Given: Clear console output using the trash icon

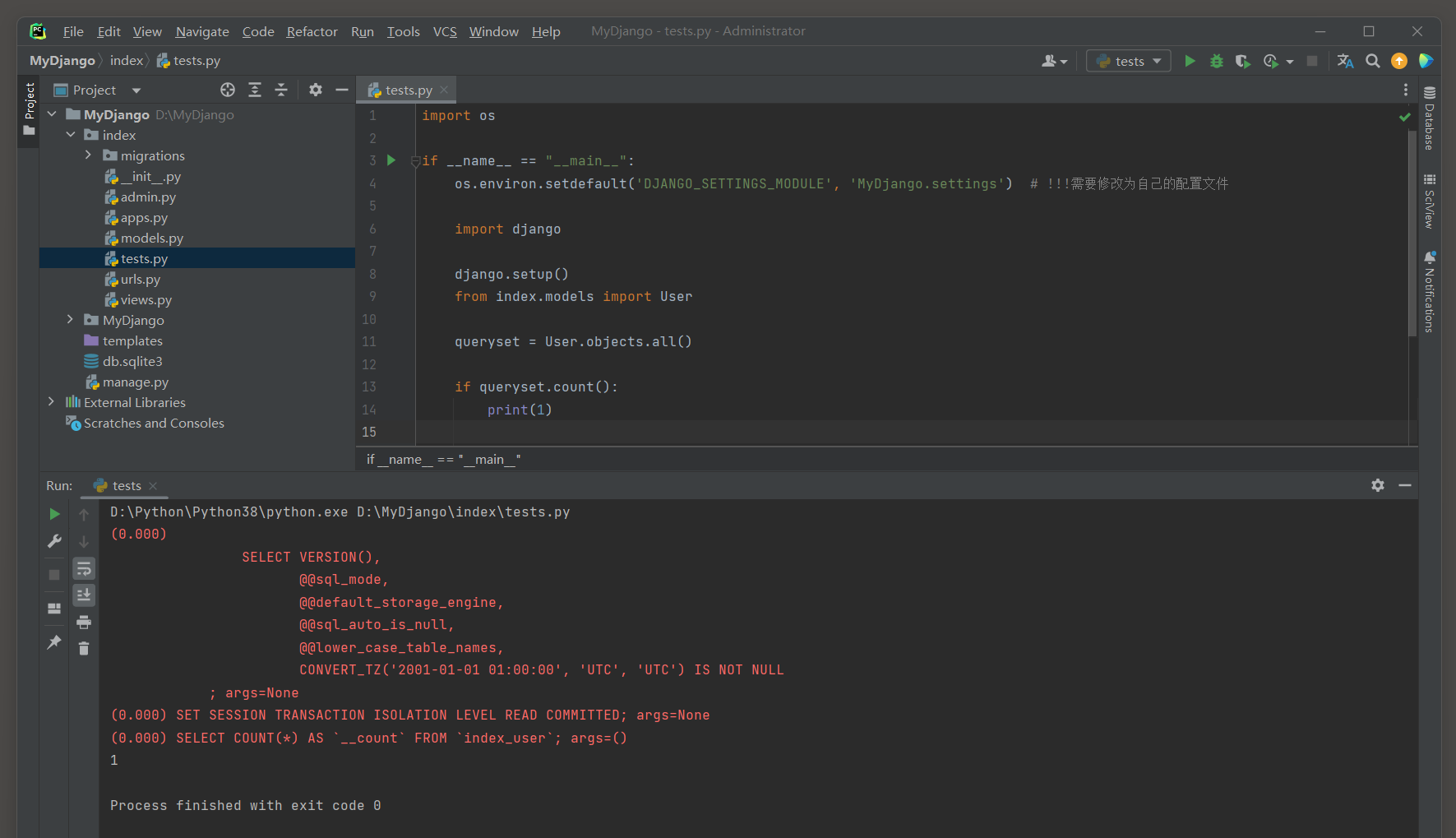Looking at the screenshot, I should click(x=84, y=649).
